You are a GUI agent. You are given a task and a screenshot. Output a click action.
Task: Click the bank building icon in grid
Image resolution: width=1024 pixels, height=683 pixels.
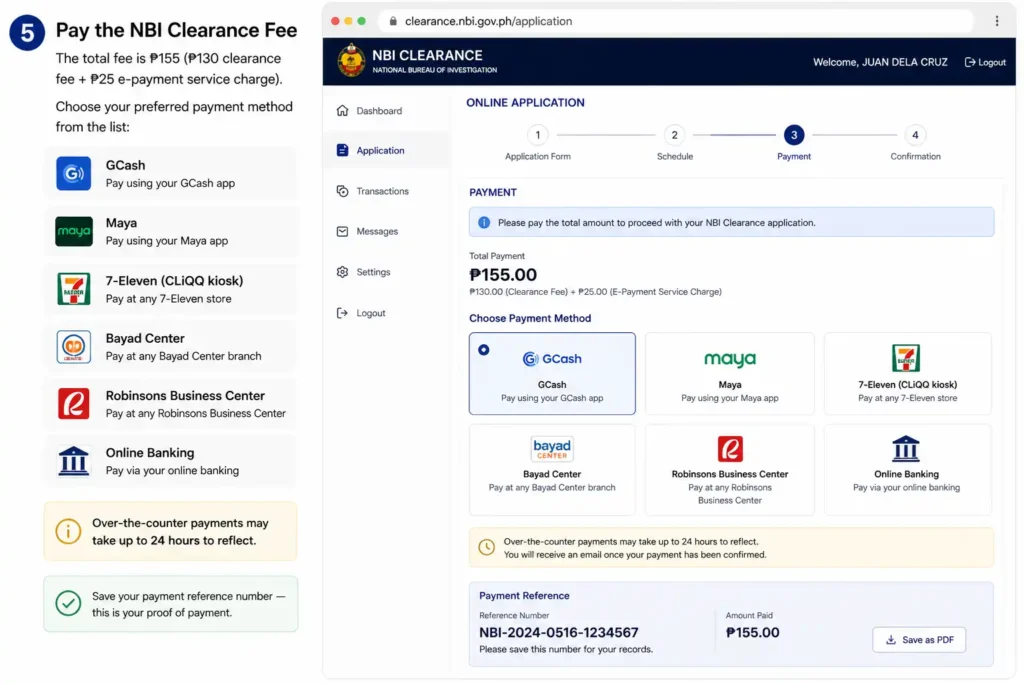pyautogui.click(x=906, y=449)
